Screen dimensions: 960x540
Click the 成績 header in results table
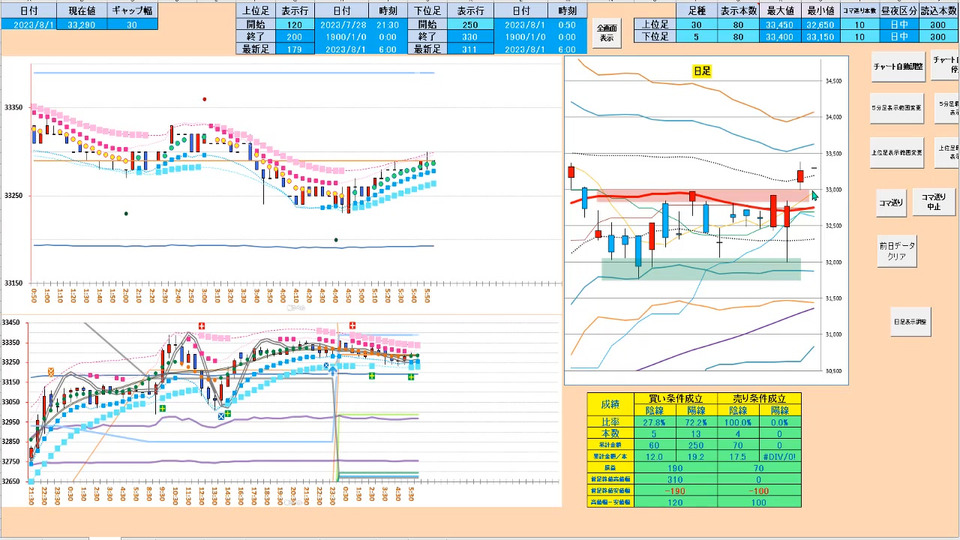pyautogui.click(x=610, y=404)
